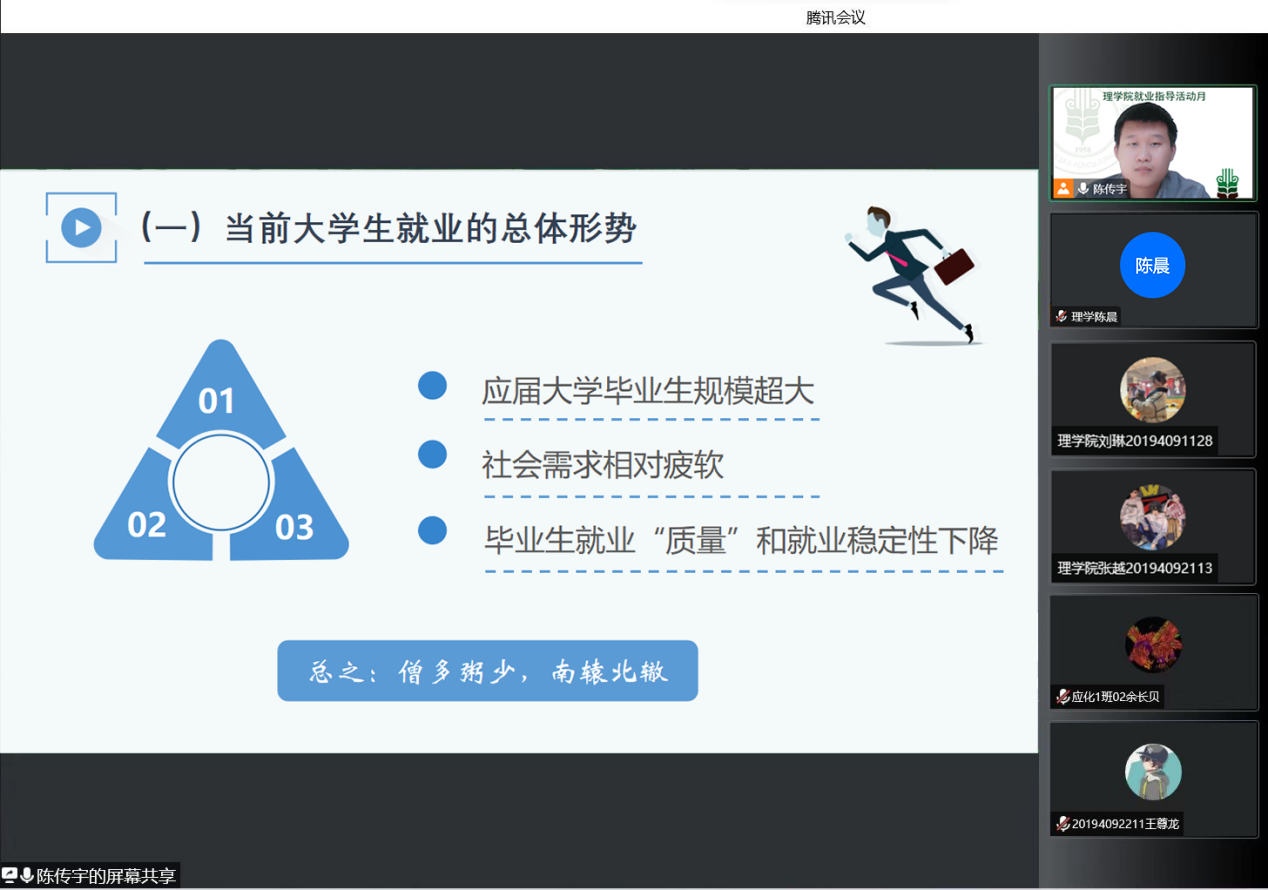The width and height of the screenshot is (1268, 890).
Task: Click muted mic icon beside 应化1班02余长贝
Action: [x=1062, y=697]
